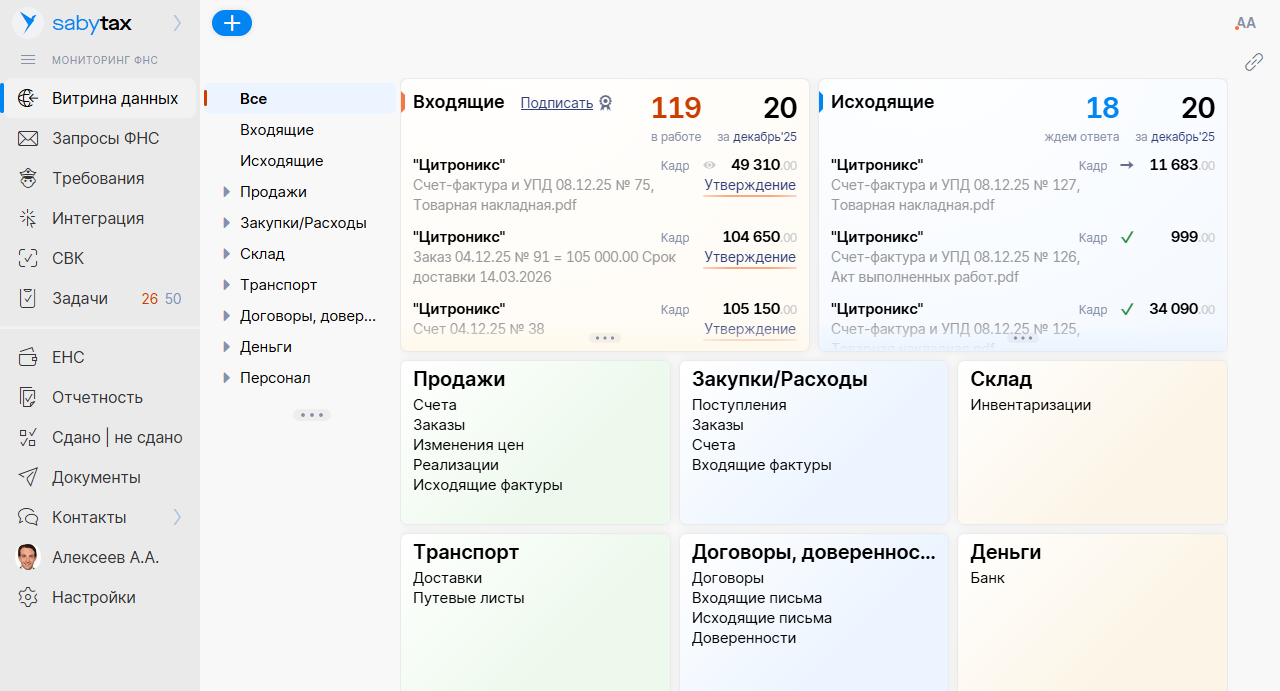Click Утверждение on the first invoice
This screenshot has height=691, width=1280.
point(750,185)
